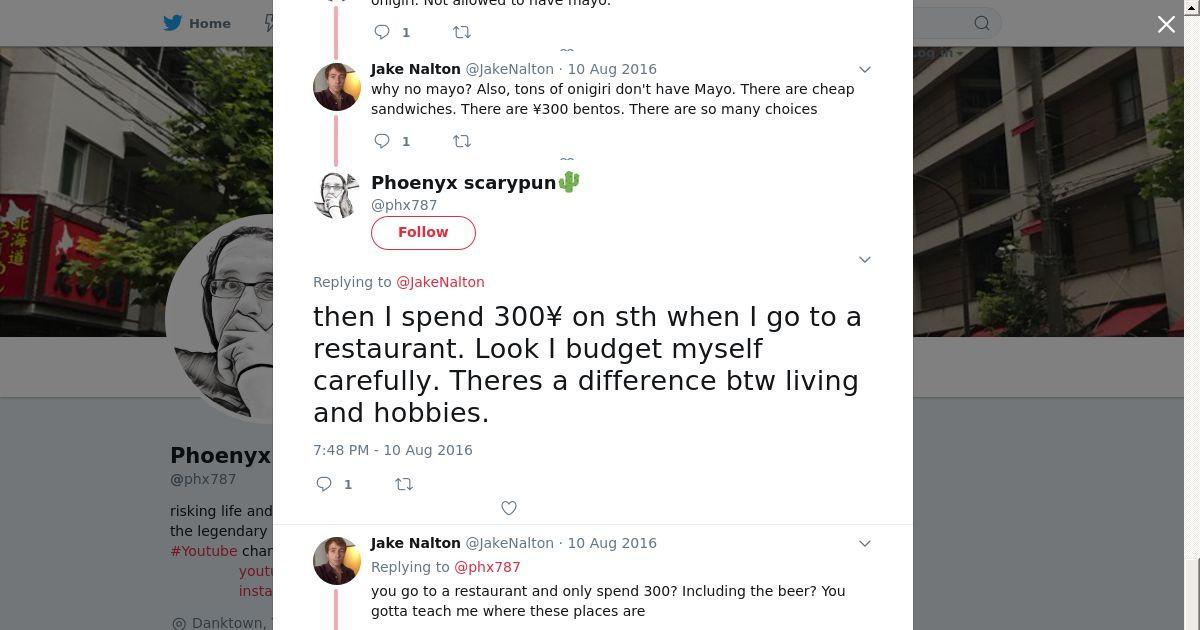The height and width of the screenshot is (630, 1200).
Task: Click Phoenyx scarypun's sketch avatar in tweet
Action: [337, 195]
